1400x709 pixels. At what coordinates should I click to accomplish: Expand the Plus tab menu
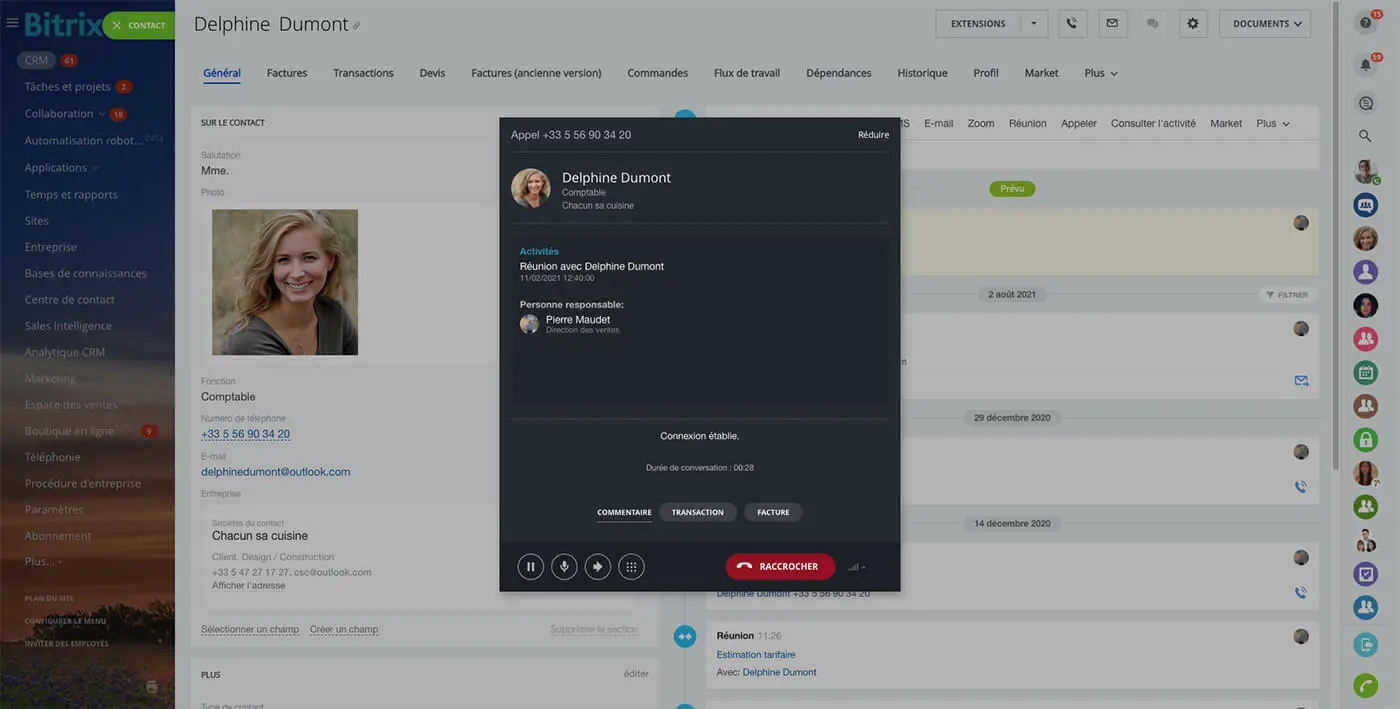1100,73
